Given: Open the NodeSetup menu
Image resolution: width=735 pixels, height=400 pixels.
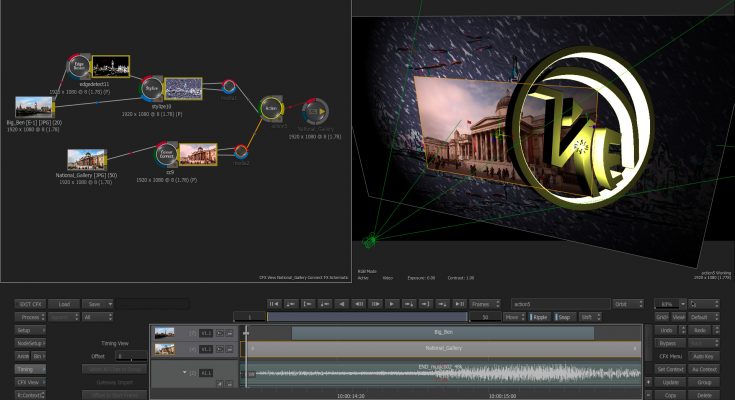Looking at the screenshot, I should click(30, 343).
